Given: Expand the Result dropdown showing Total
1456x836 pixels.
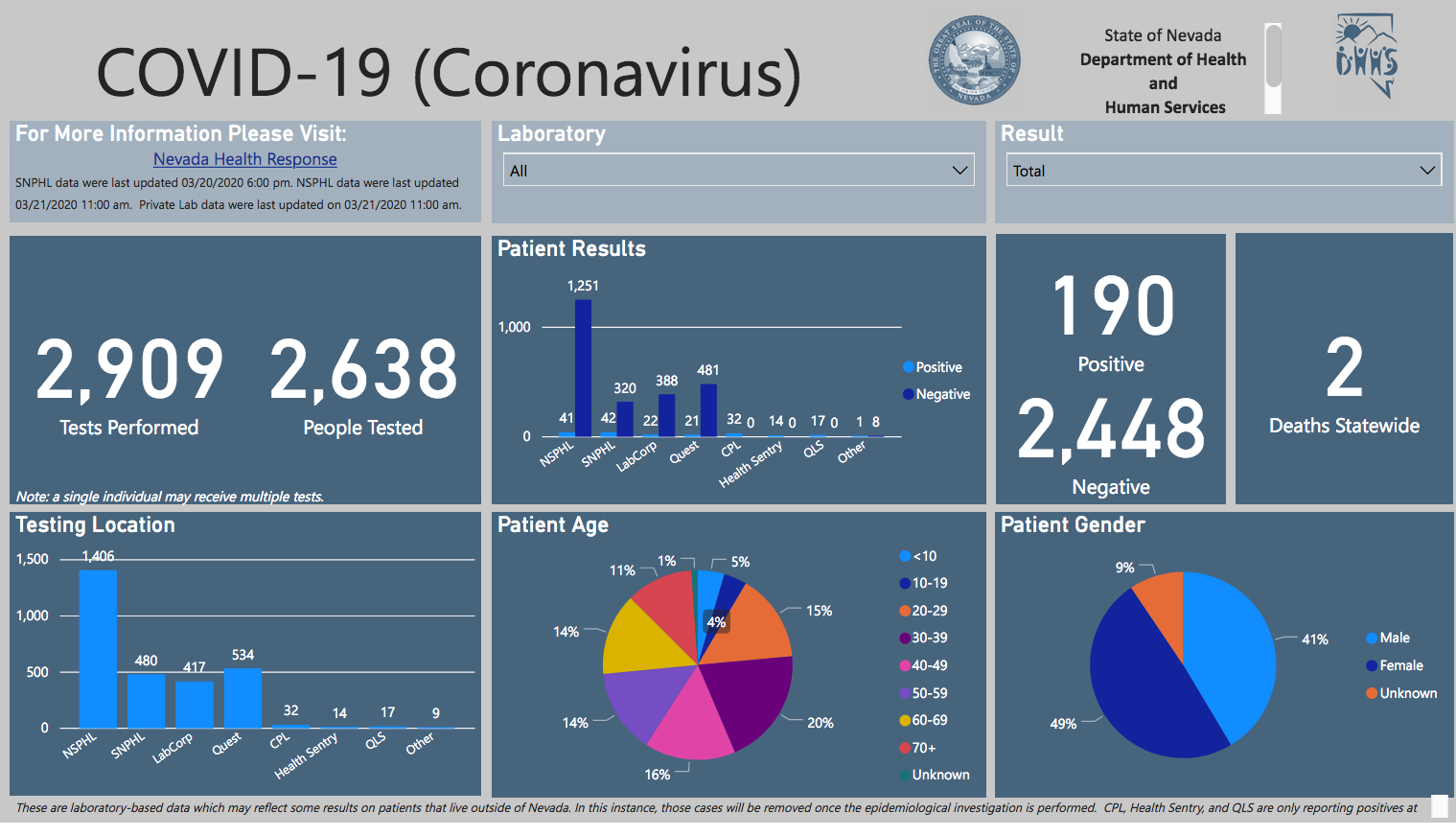Looking at the screenshot, I should point(1223,170).
